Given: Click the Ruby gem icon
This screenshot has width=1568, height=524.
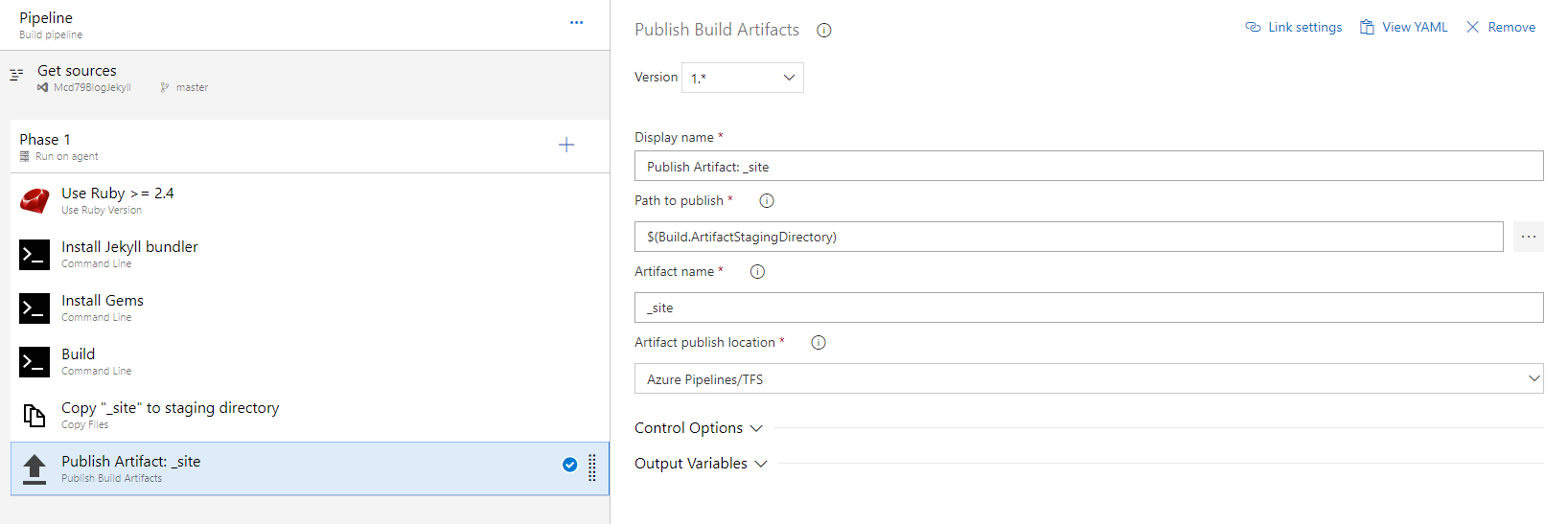Looking at the screenshot, I should click(35, 201).
